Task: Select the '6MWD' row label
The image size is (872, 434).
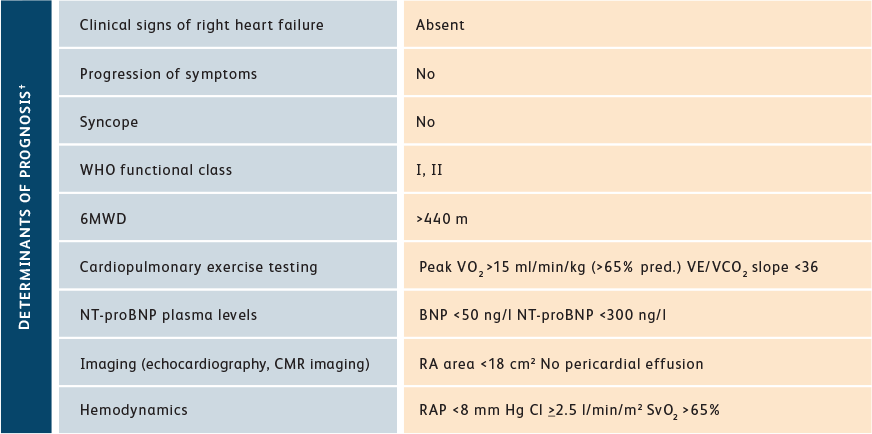Action: point(103,219)
